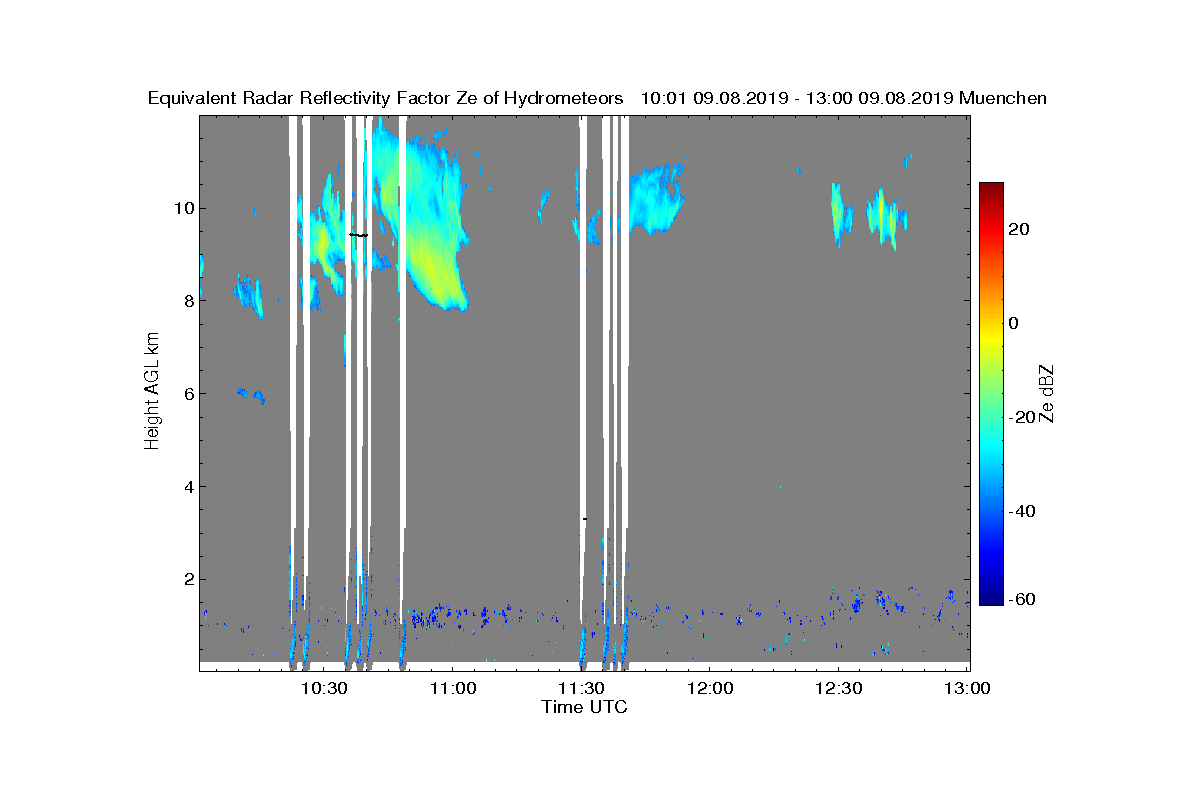Click the 11:30 time tick label
The width and height of the screenshot is (1200, 800).
(x=581, y=689)
